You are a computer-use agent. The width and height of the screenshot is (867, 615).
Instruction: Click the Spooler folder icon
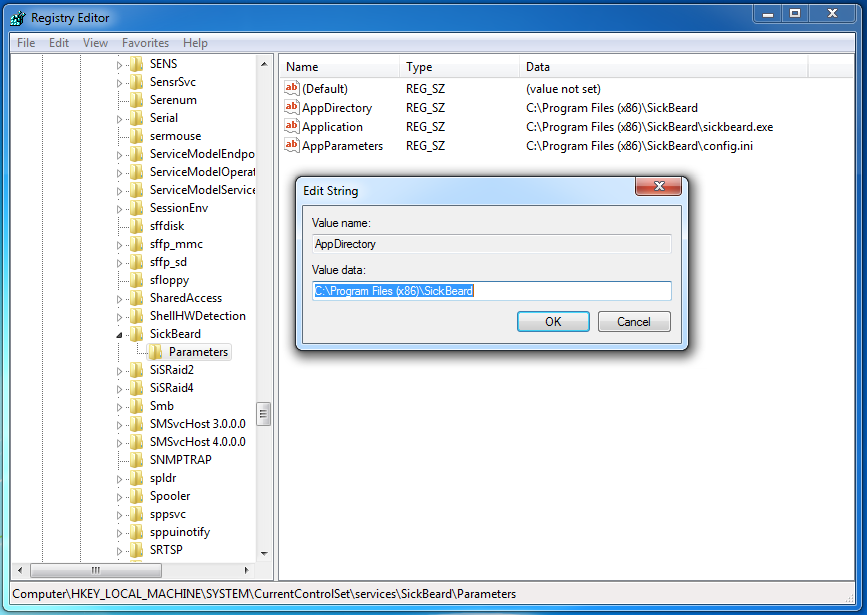[137, 497]
